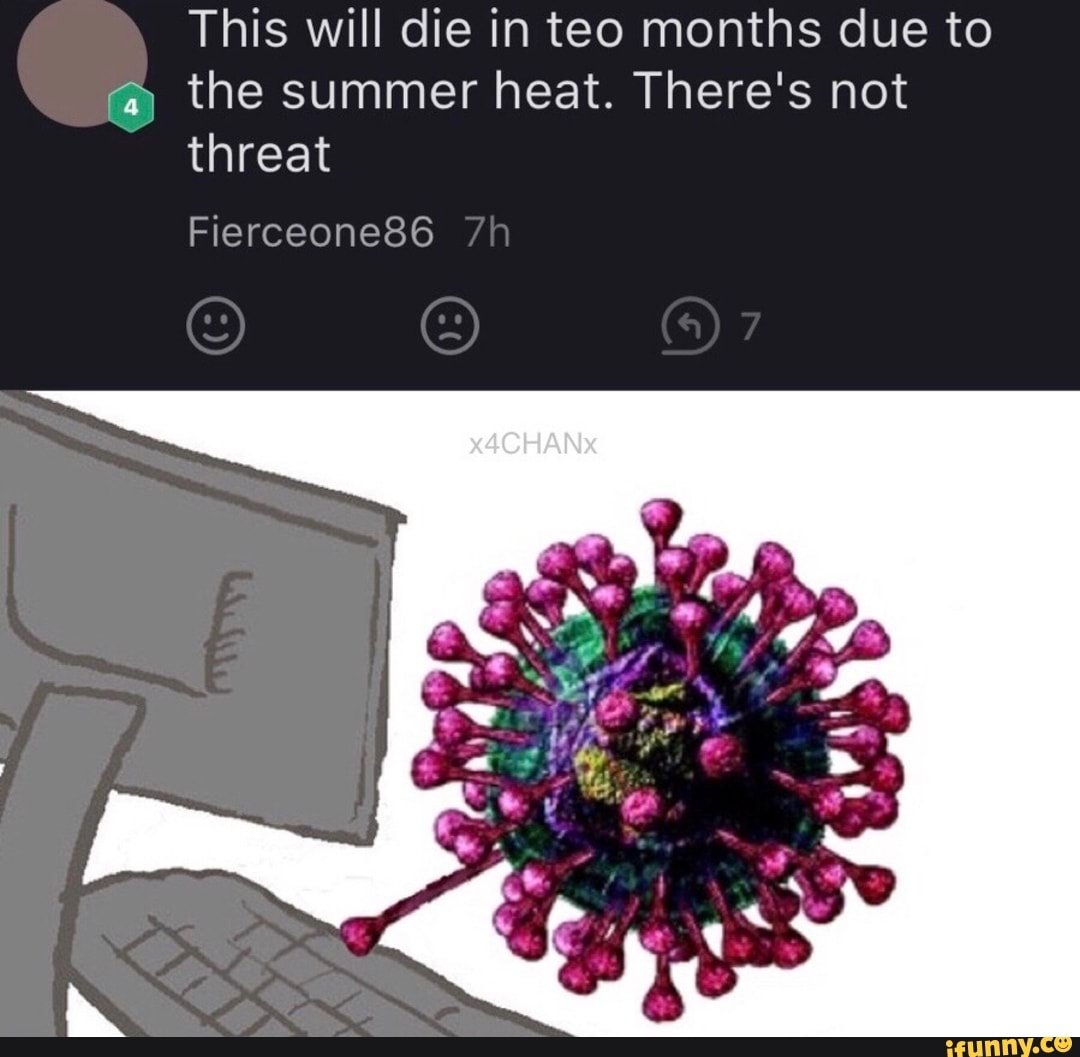Click the hand sketched on the monitor
The width and height of the screenshot is (1080, 1057).
[x=225, y=632]
